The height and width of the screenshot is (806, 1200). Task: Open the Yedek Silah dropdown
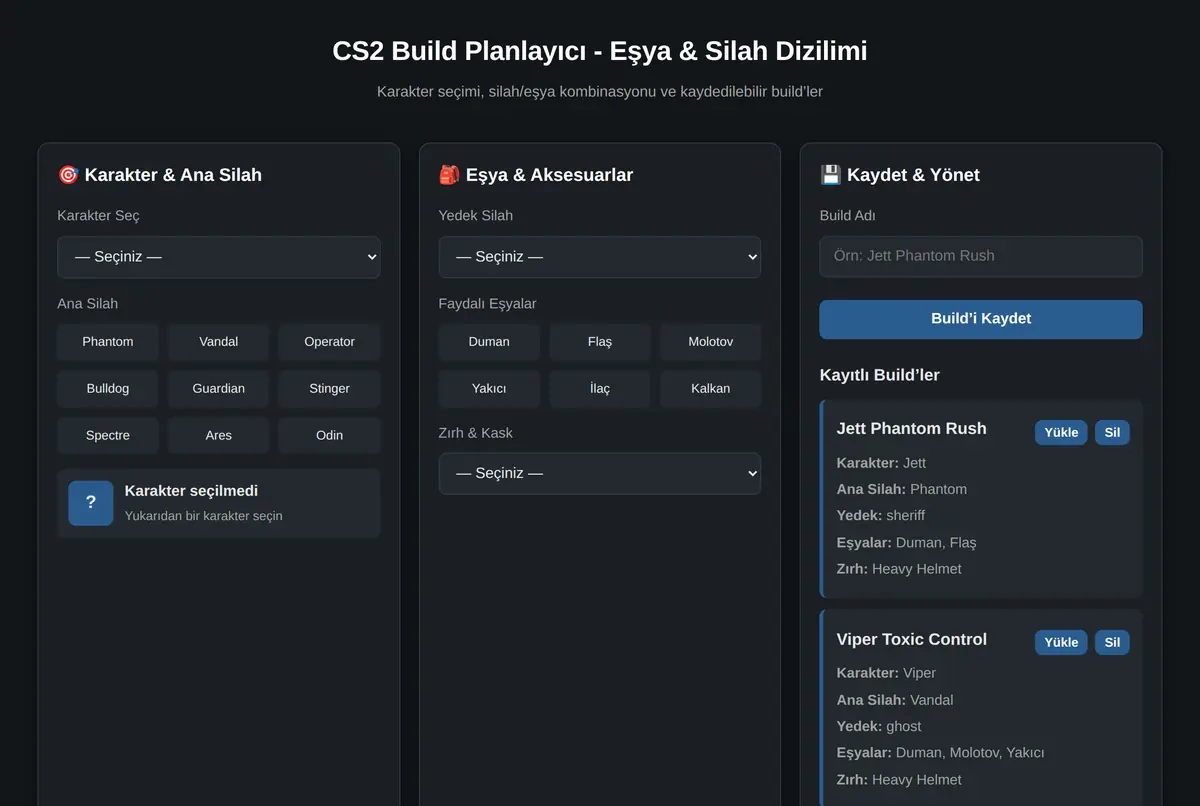coord(599,257)
